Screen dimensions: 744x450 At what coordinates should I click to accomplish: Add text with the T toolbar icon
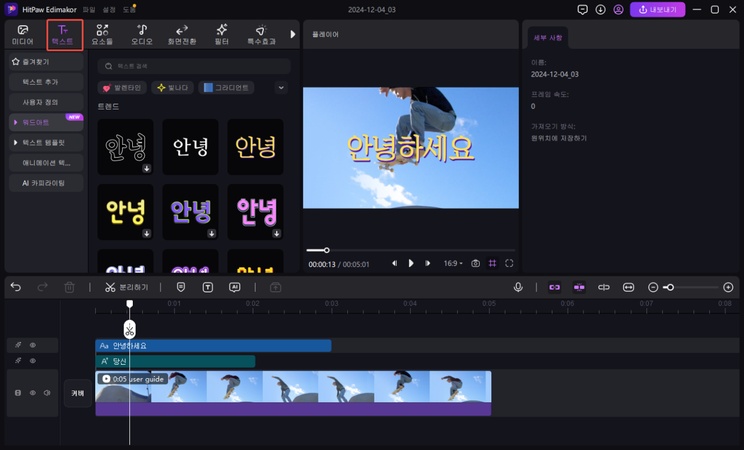tap(208, 287)
